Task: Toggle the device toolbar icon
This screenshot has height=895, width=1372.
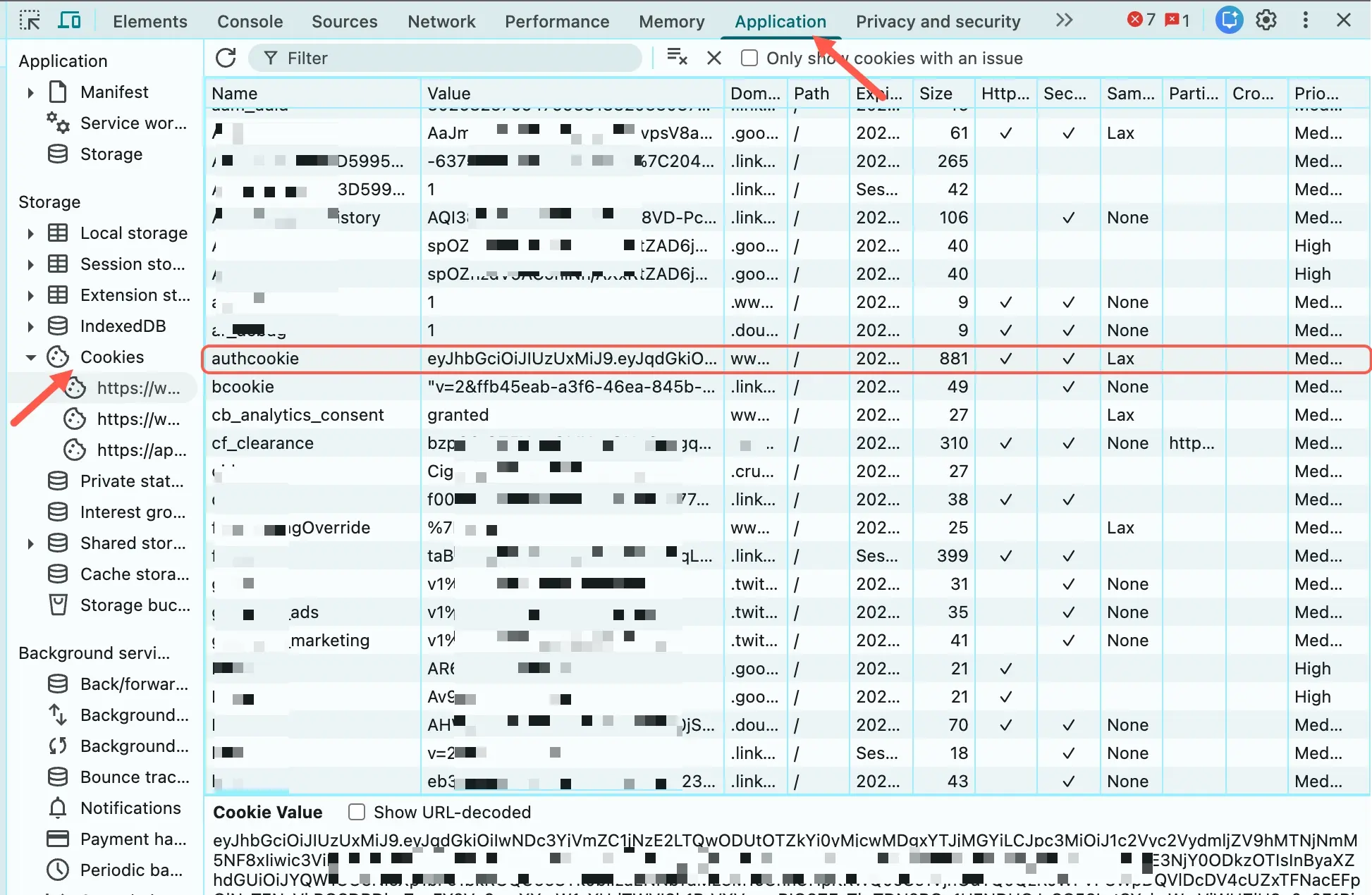Action: (x=69, y=20)
